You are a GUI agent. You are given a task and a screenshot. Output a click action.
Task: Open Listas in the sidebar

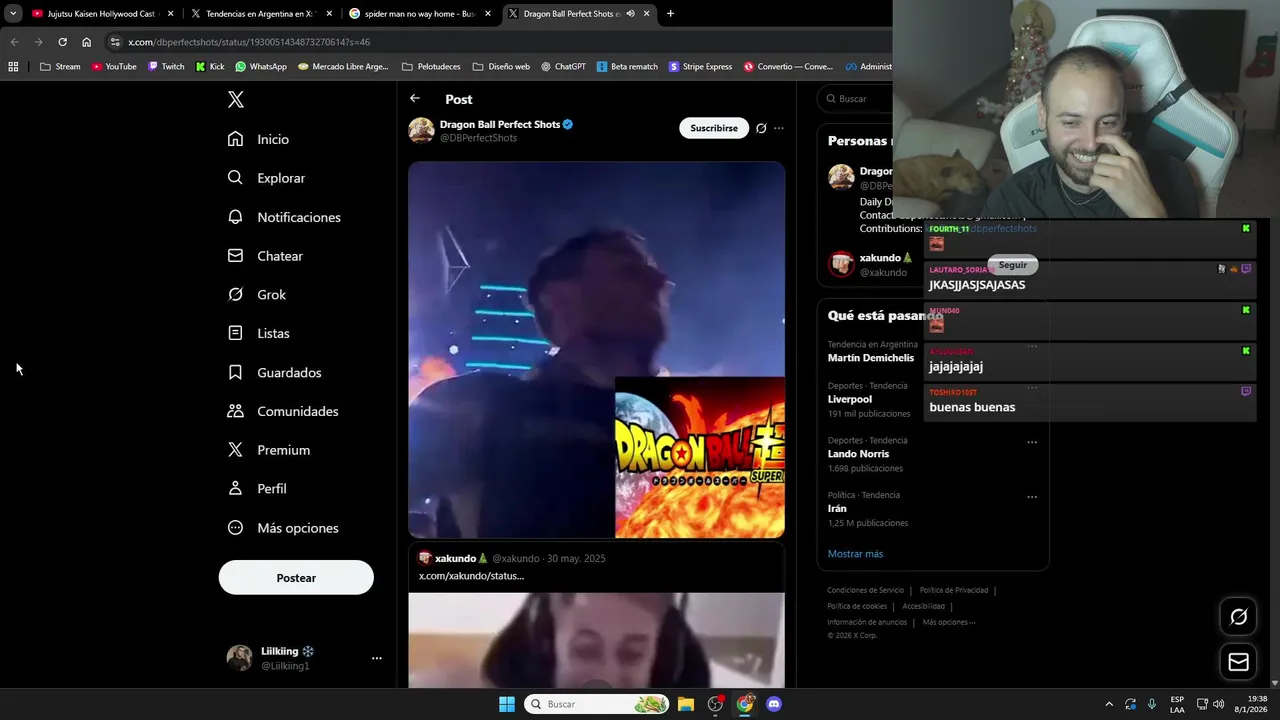pyautogui.click(x=259, y=333)
